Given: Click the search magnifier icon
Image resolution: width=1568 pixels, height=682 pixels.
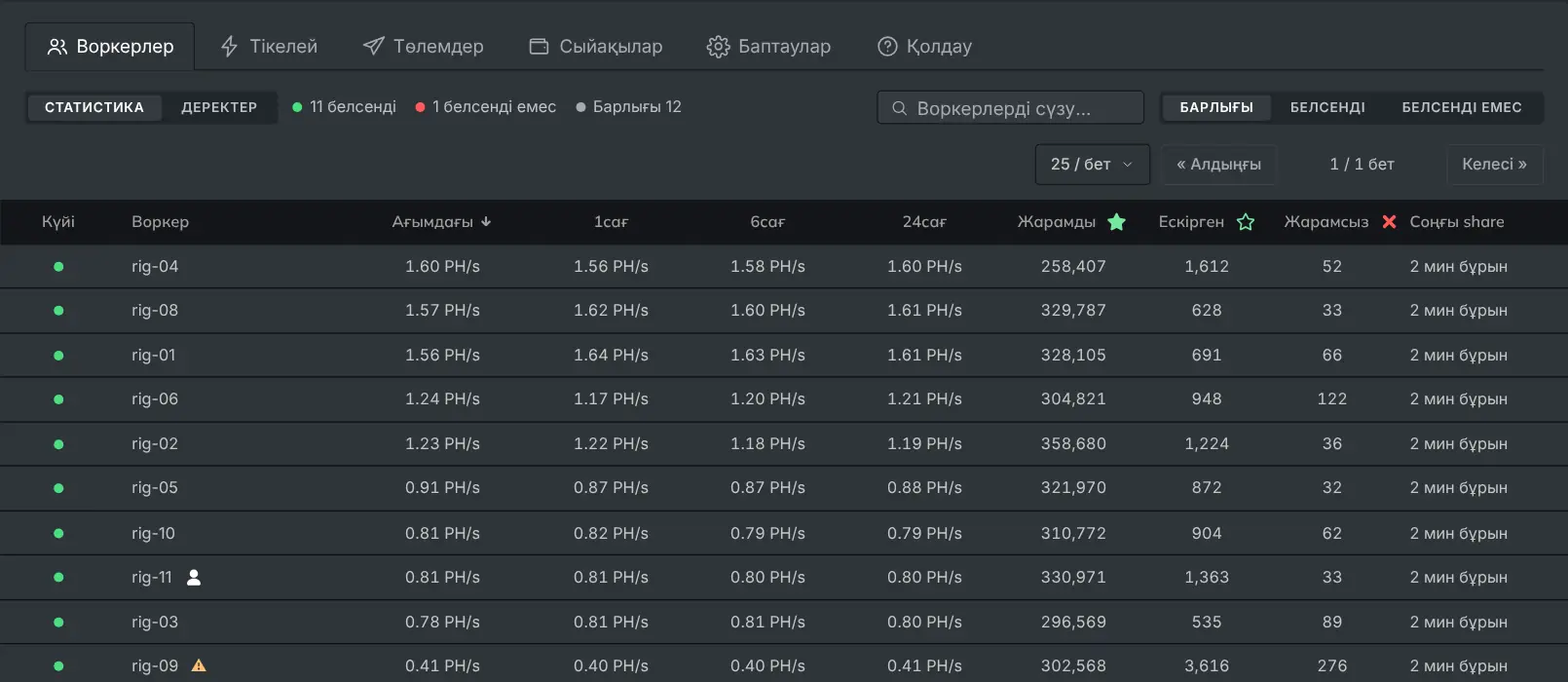Looking at the screenshot, I should pyautogui.click(x=900, y=108).
